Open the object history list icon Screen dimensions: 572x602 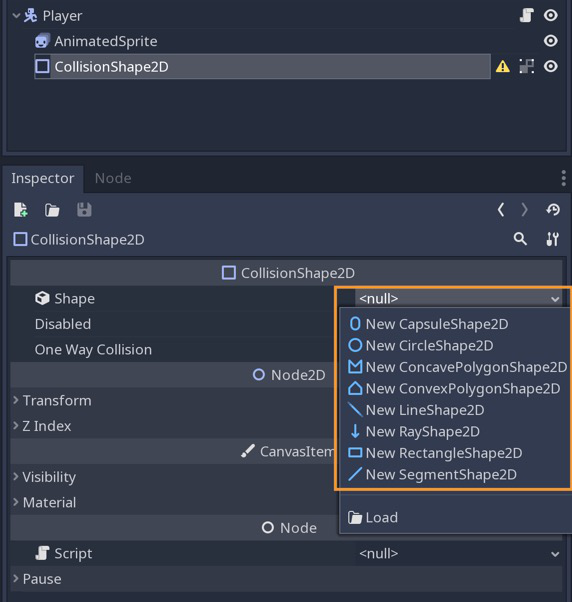click(553, 210)
